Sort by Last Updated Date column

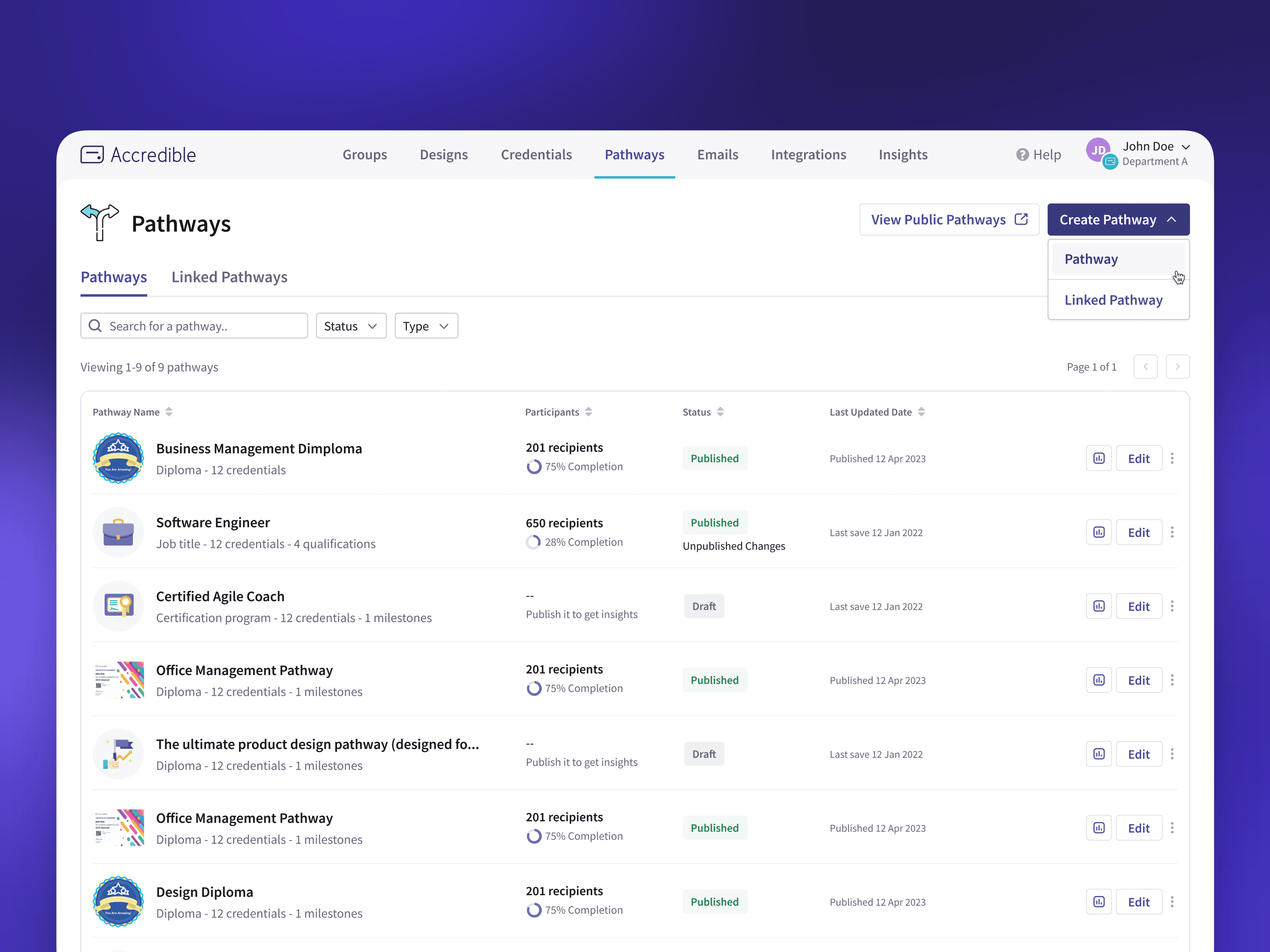[921, 412]
